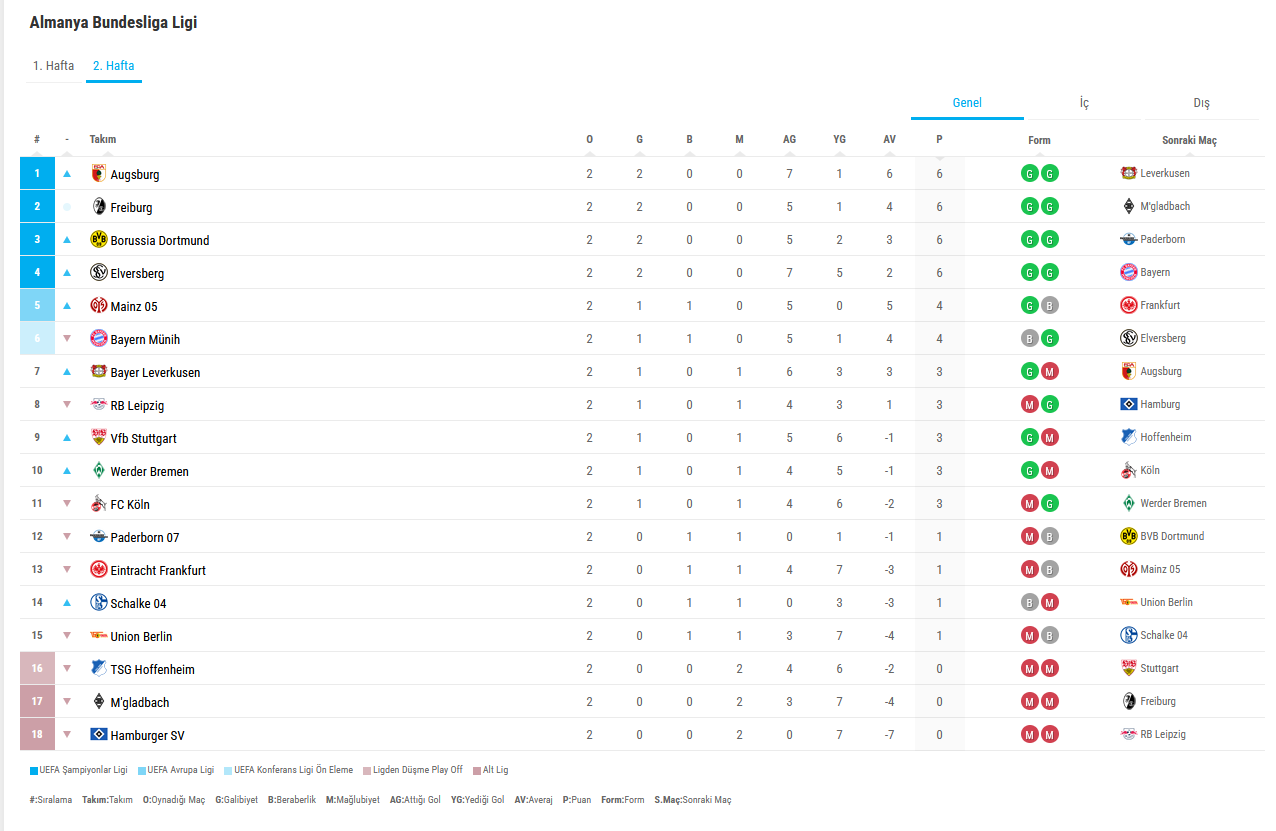Click the Paderborn 07 crest in Takım column
Image resolution: width=1276 pixels, height=831 pixels.
(98, 536)
